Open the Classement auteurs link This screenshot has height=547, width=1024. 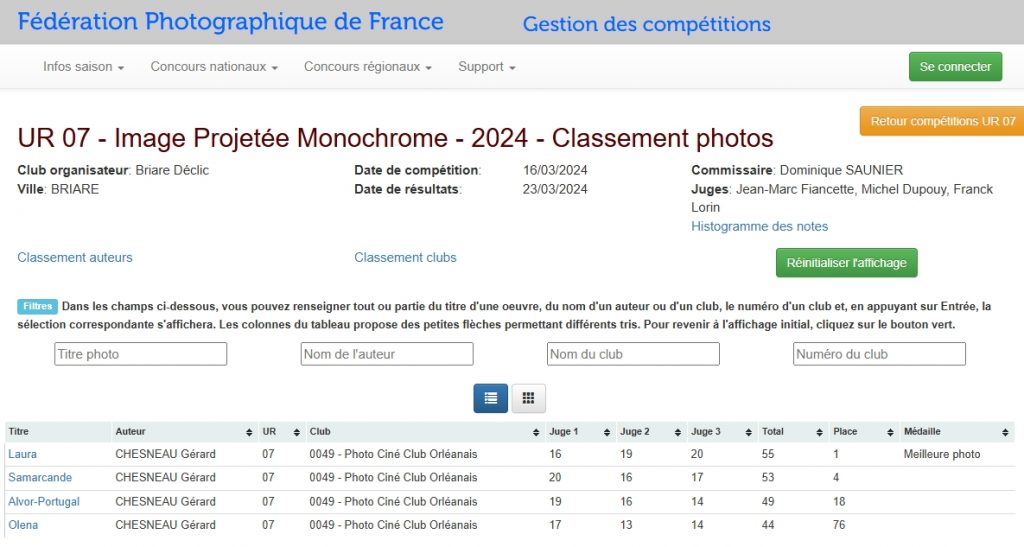pos(75,258)
